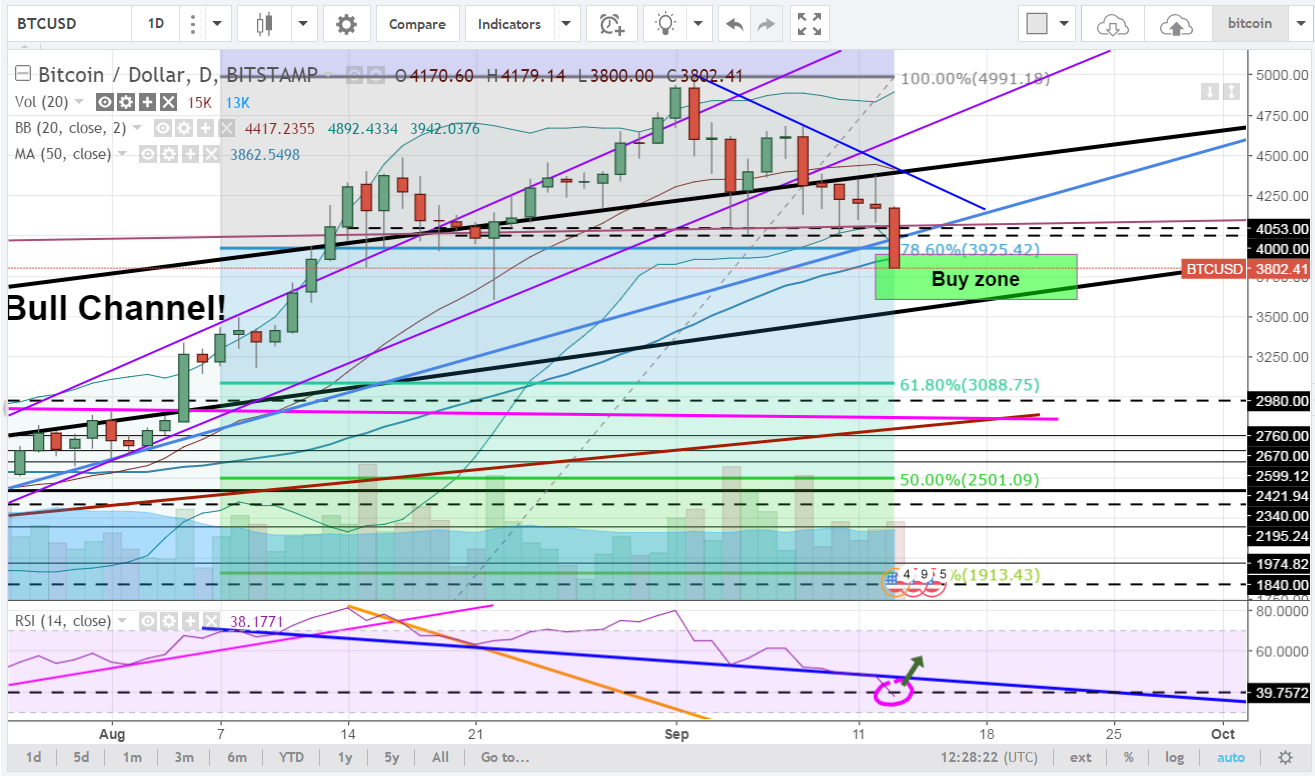Remove the MA (50, close) indicator
1315x776 pixels.
pyautogui.click(x=210, y=154)
